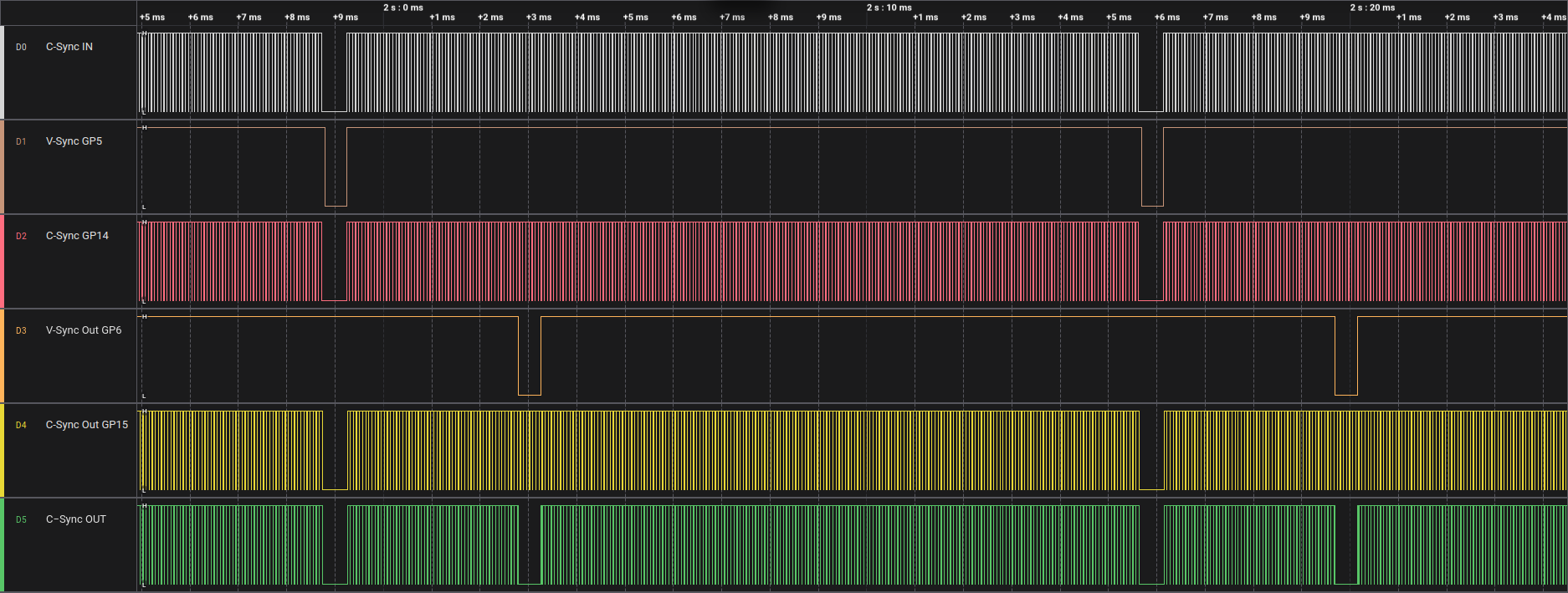Click the 2 s : 10 ms timeline marker
The image size is (1568, 593).
pos(889,8)
